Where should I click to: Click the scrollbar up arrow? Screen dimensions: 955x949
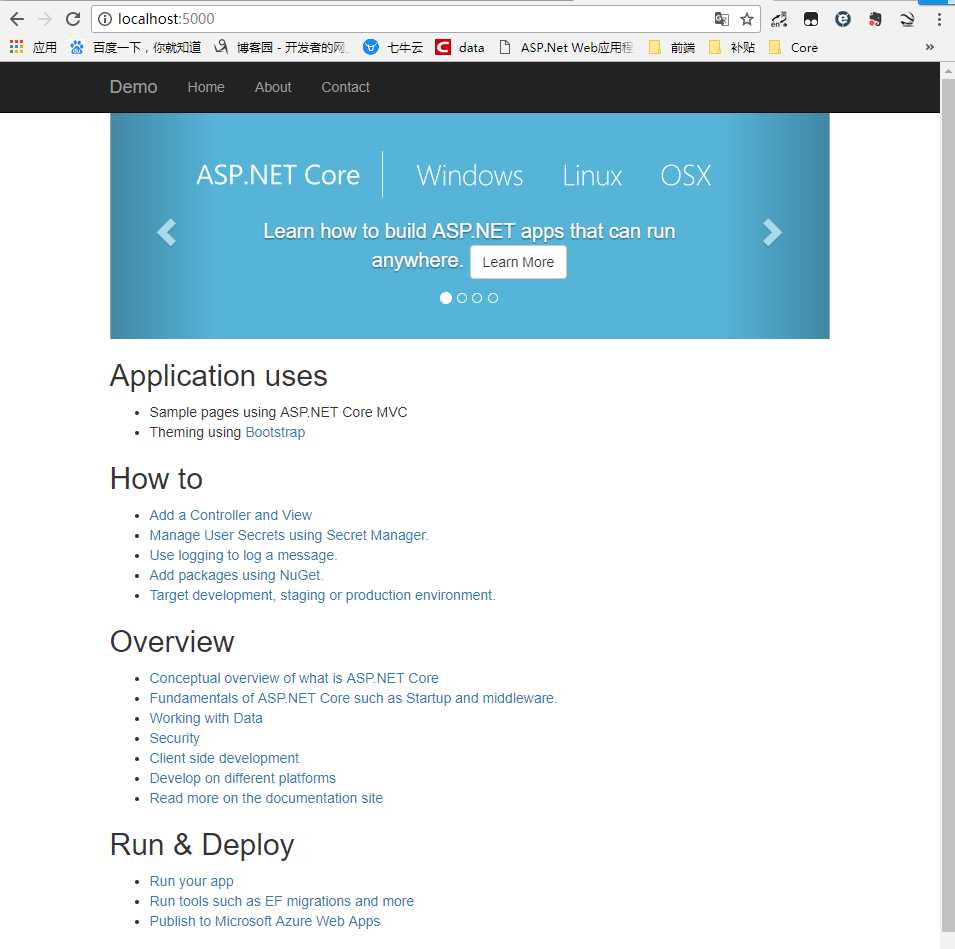point(948,70)
